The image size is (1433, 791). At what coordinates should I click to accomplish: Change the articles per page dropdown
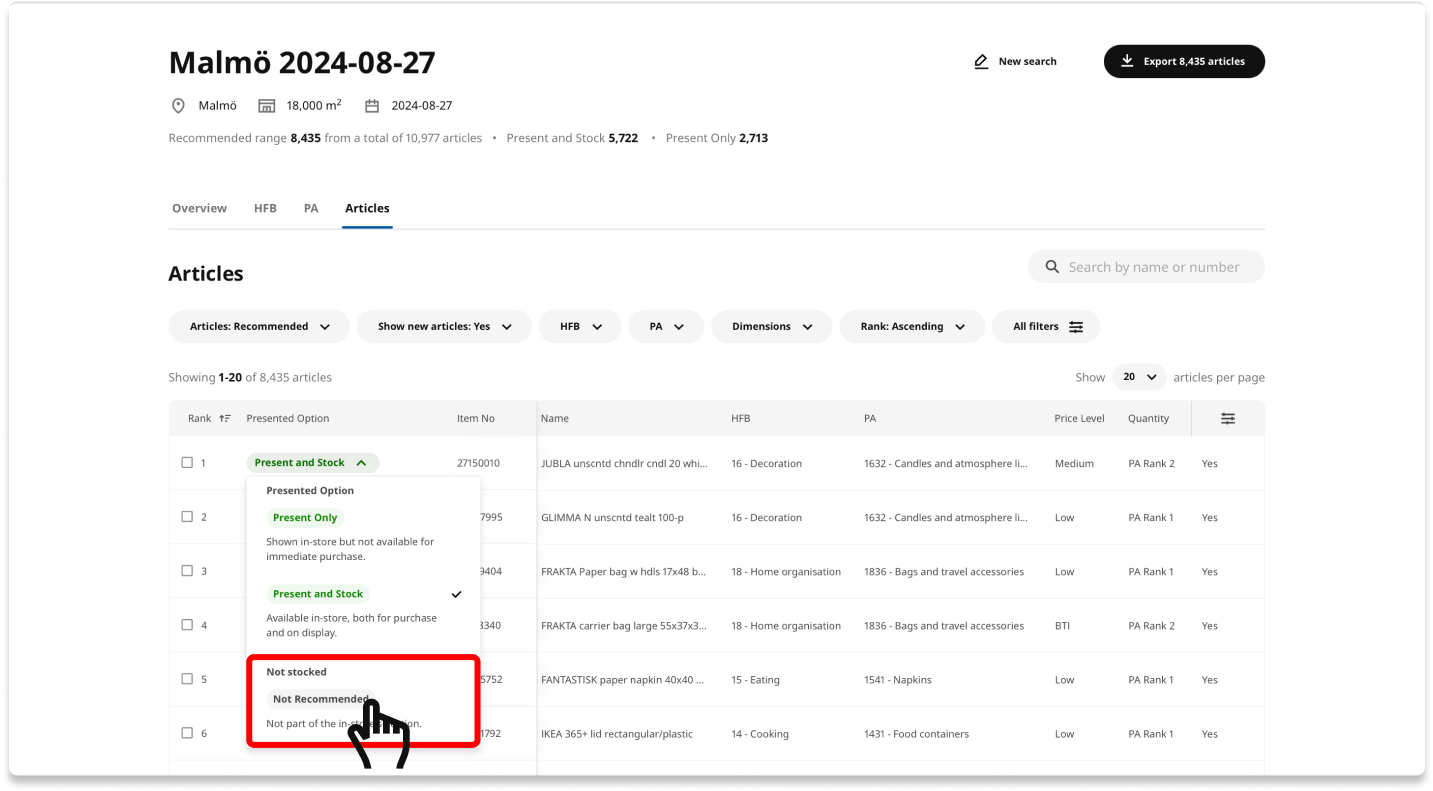click(x=1139, y=377)
